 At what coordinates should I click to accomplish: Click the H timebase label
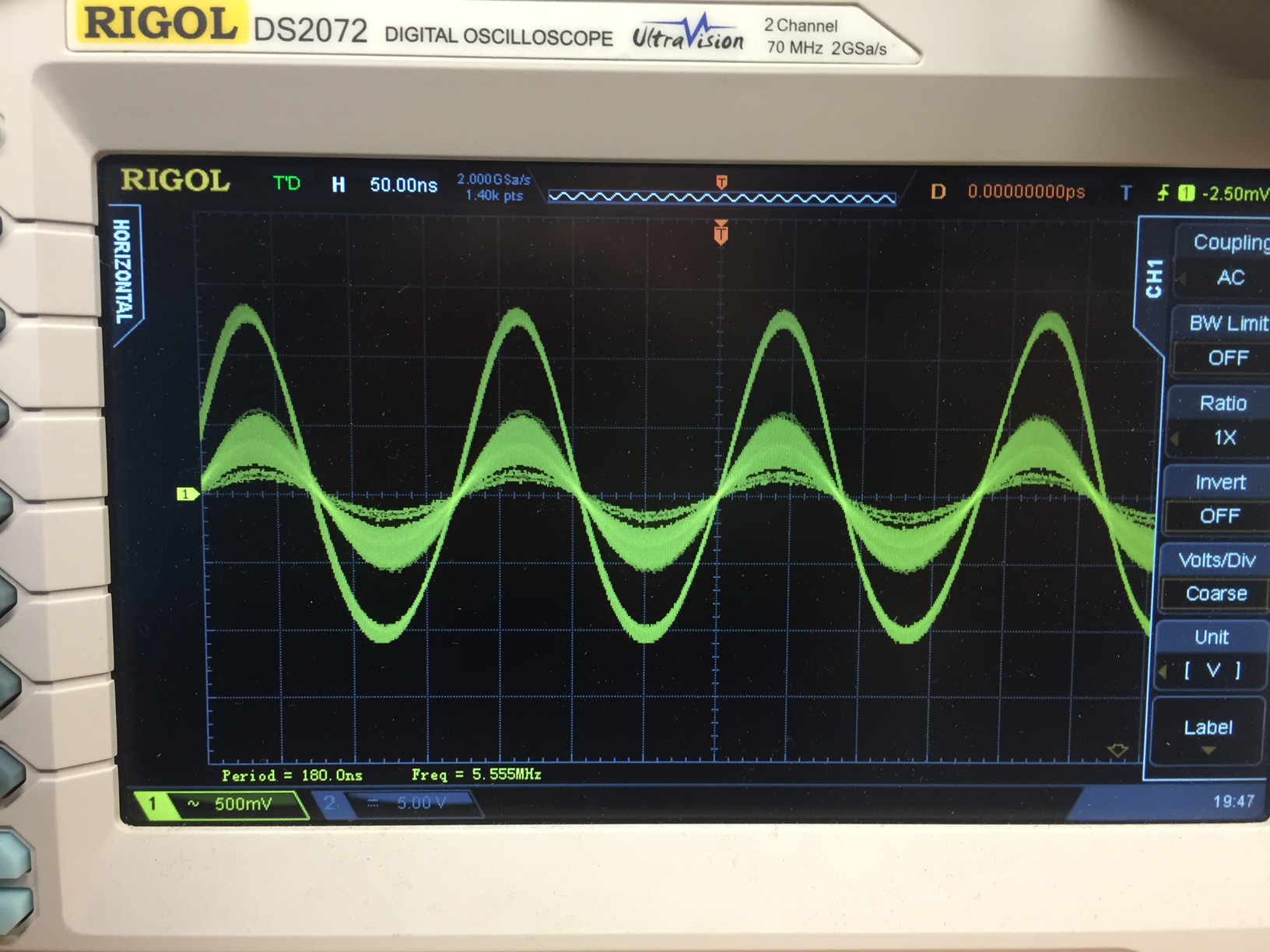[x=339, y=184]
